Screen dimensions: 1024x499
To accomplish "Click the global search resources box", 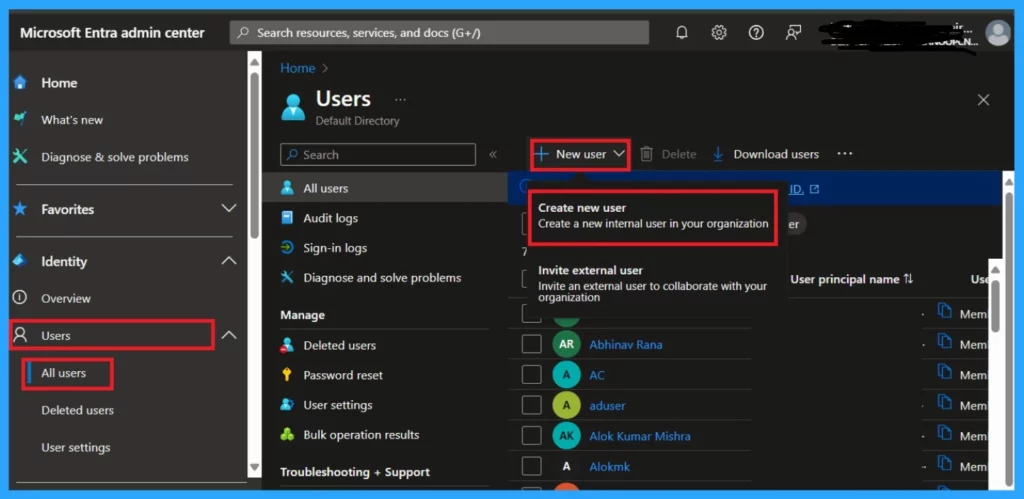I will 439,33.
